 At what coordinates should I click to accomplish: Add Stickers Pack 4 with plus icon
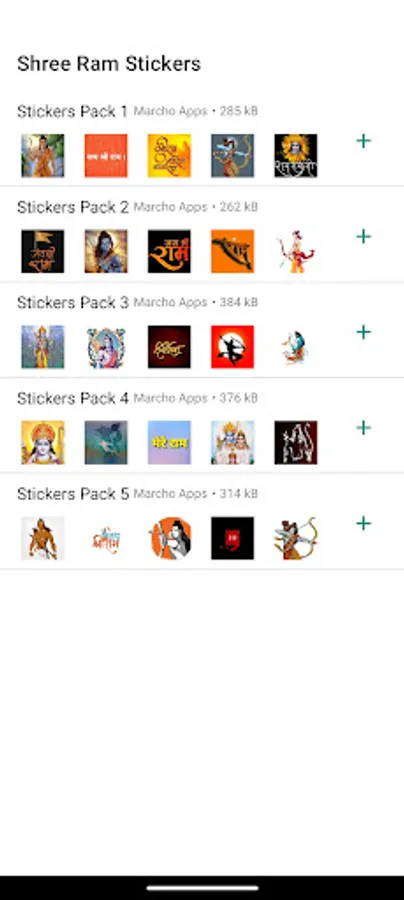[363, 428]
